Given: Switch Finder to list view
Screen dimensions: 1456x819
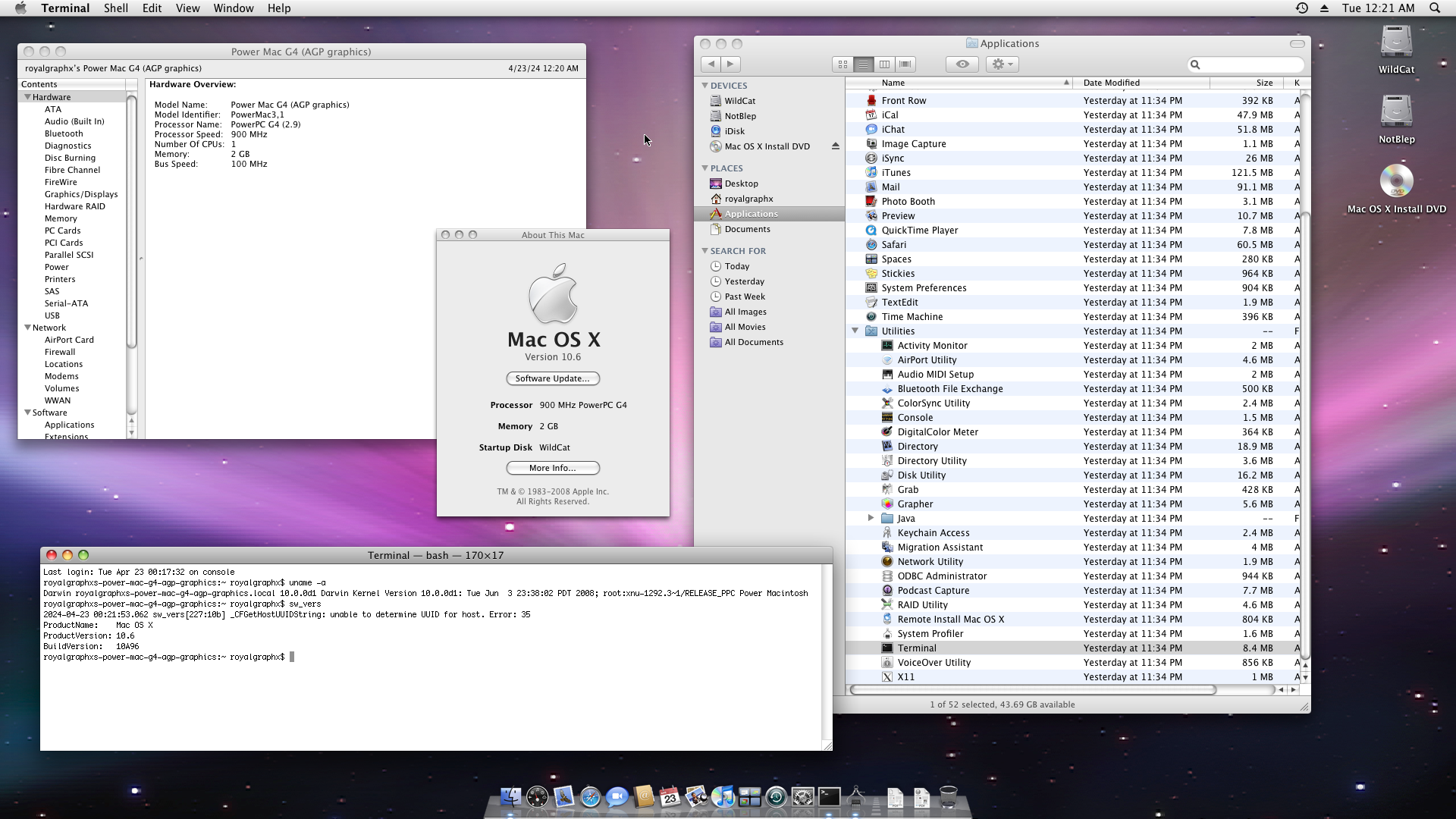Looking at the screenshot, I should 863,64.
